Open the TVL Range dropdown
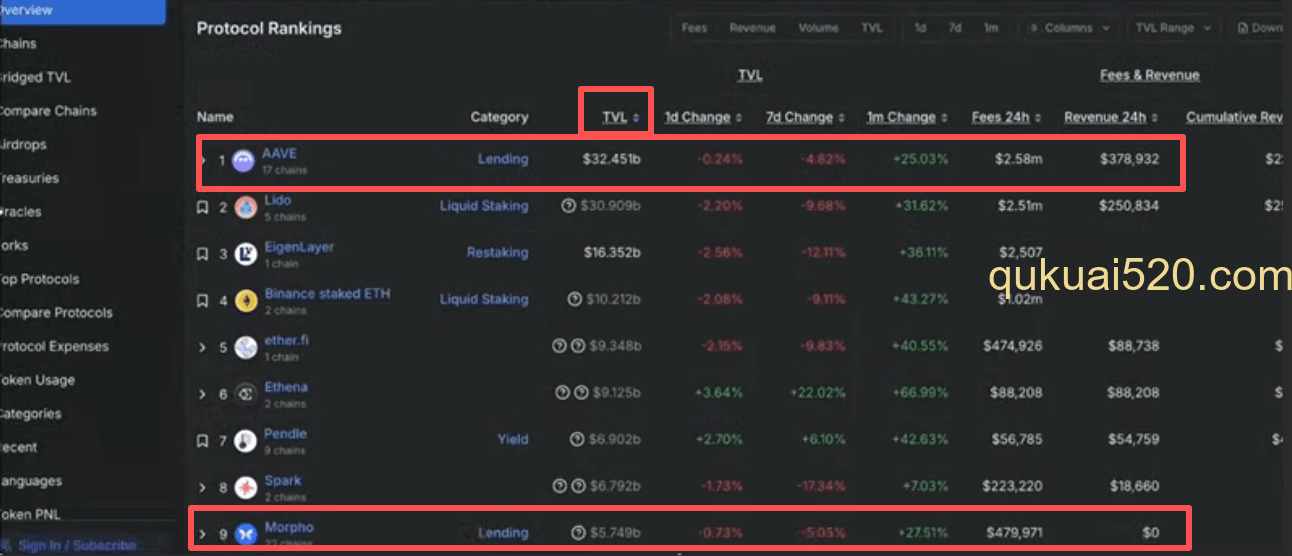1292x556 pixels. click(x=1172, y=28)
